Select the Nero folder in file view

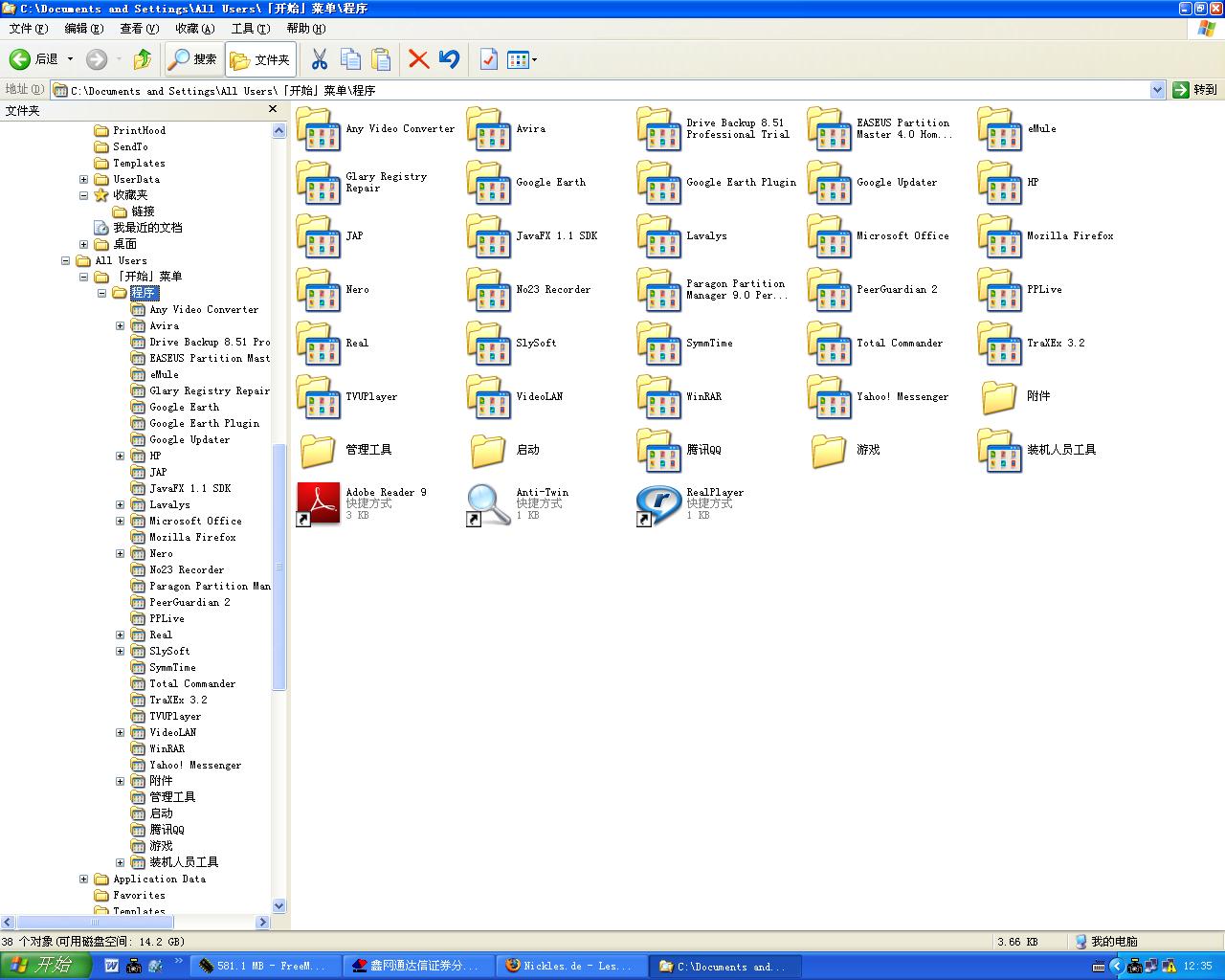point(319,289)
